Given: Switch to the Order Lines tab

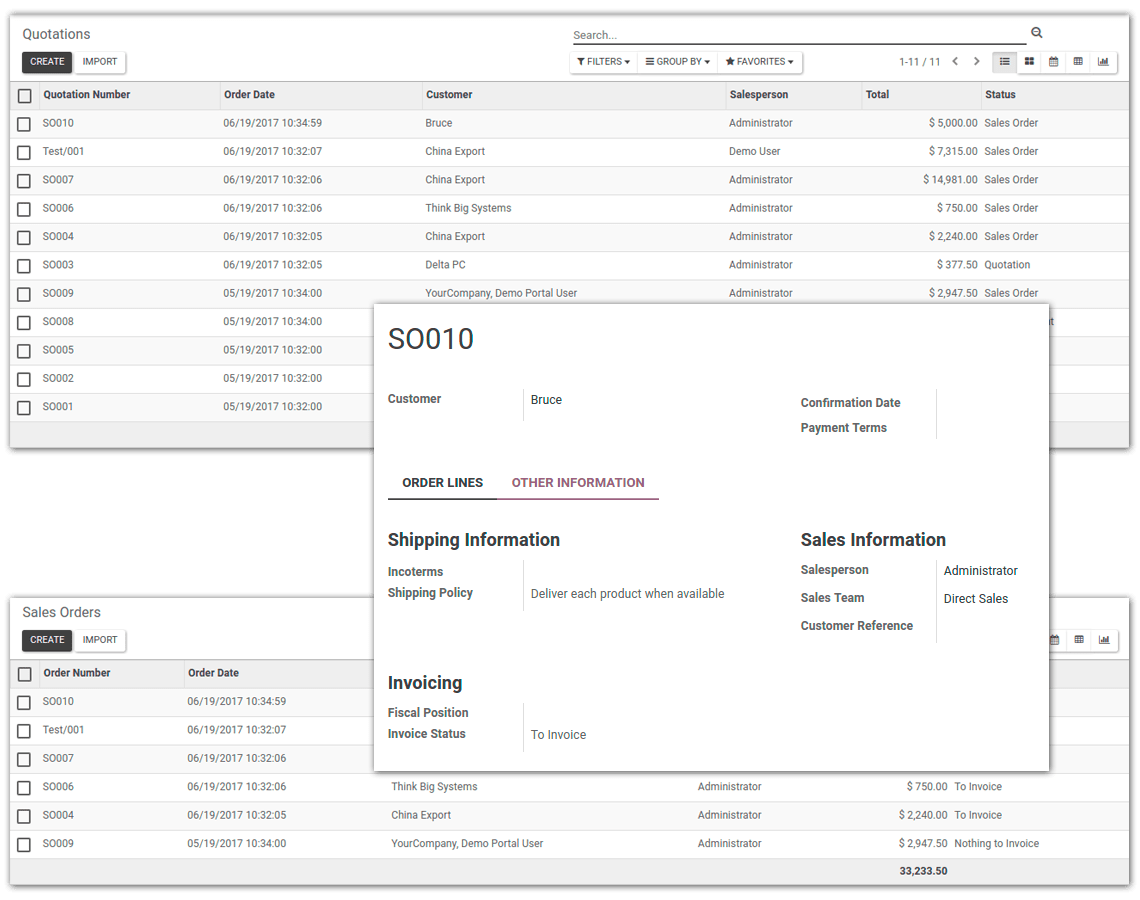Looking at the screenshot, I should click(441, 482).
